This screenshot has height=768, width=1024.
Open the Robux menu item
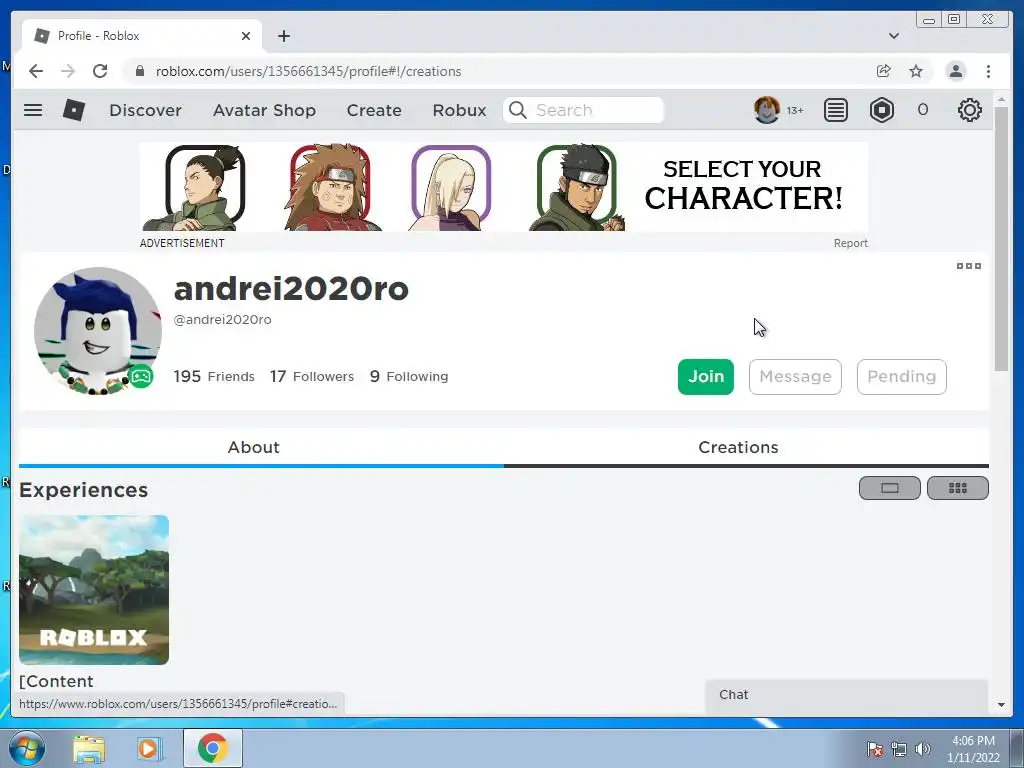459,110
